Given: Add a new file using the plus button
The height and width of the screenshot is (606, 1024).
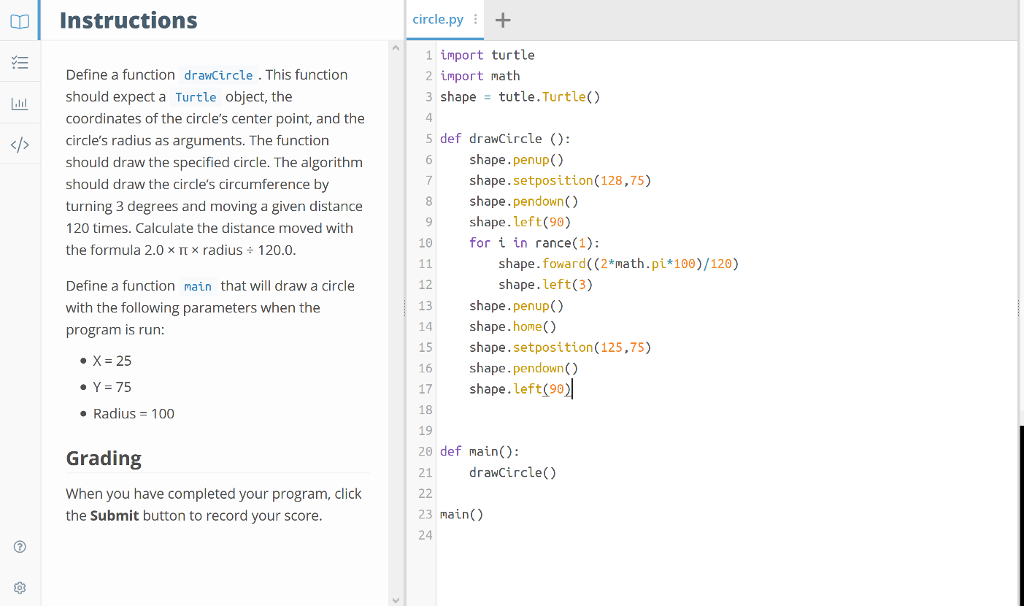Looking at the screenshot, I should (x=502, y=19).
